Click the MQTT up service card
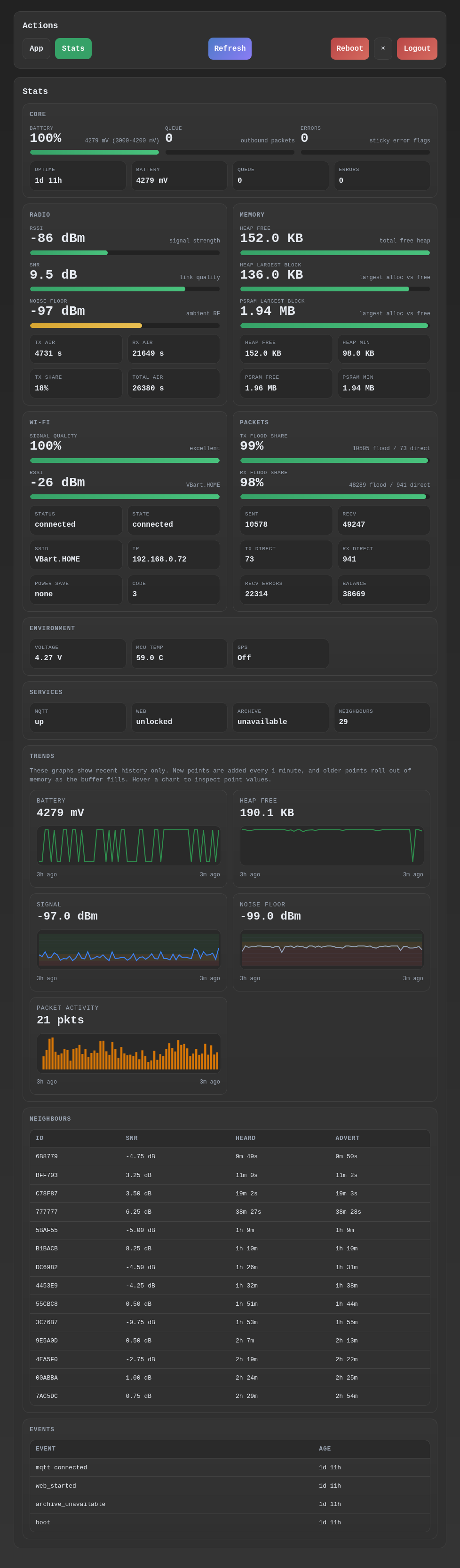Screen dimensions: 460x1568 coord(78,718)
